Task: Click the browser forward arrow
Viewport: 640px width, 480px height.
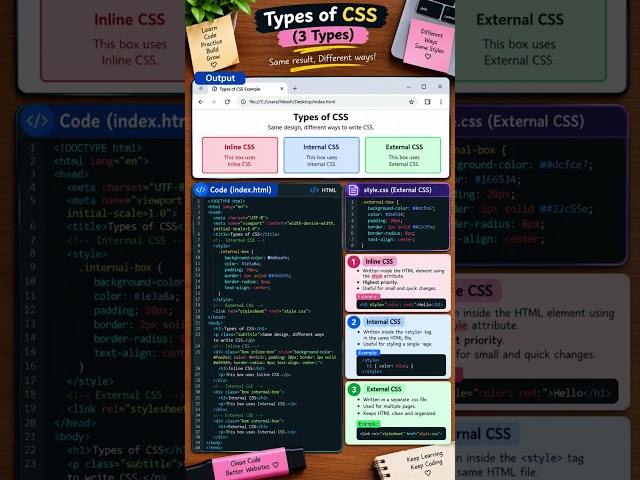Action: point(213,102)
